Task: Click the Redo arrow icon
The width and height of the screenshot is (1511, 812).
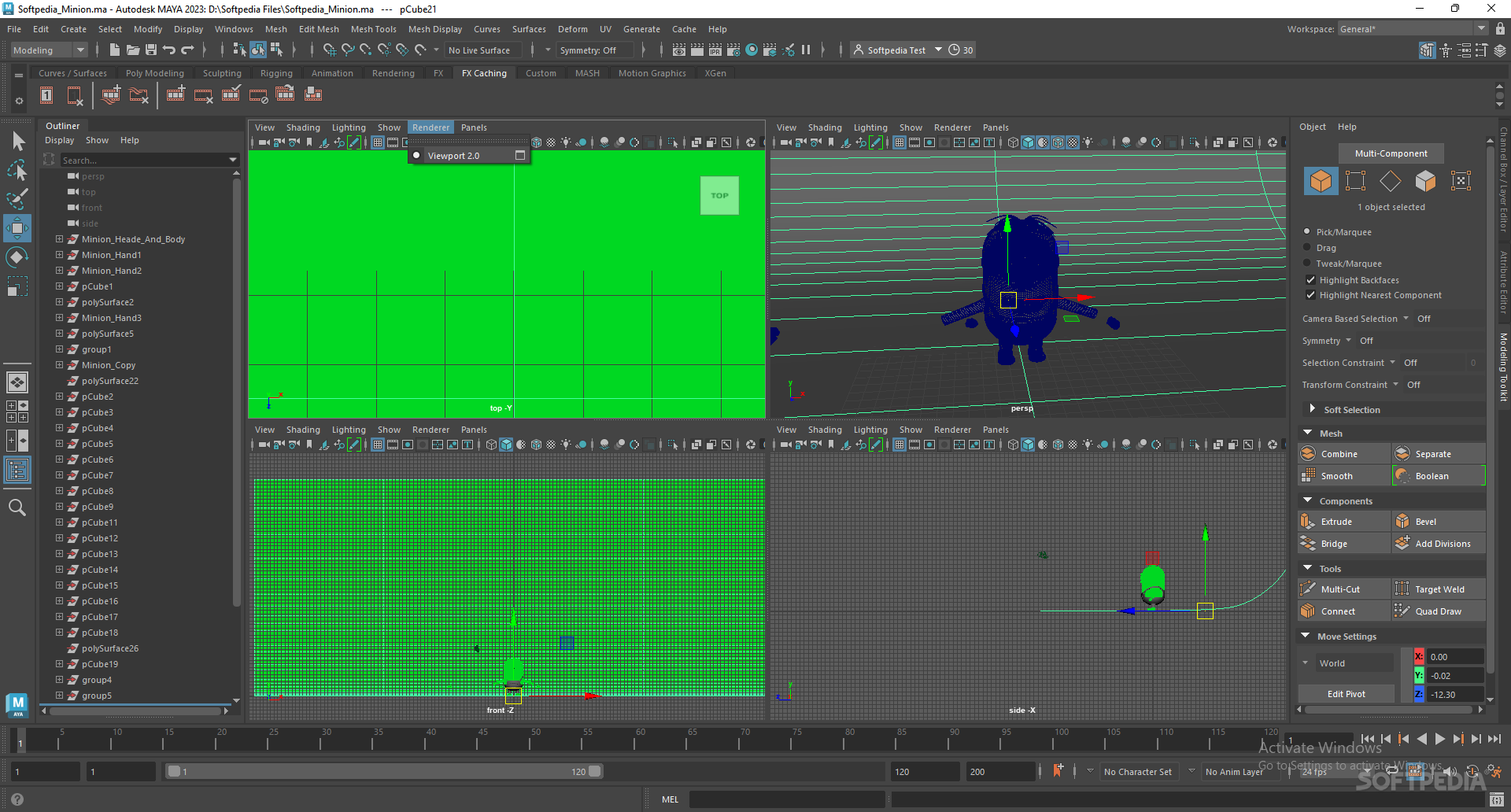Action: (187, 50)
